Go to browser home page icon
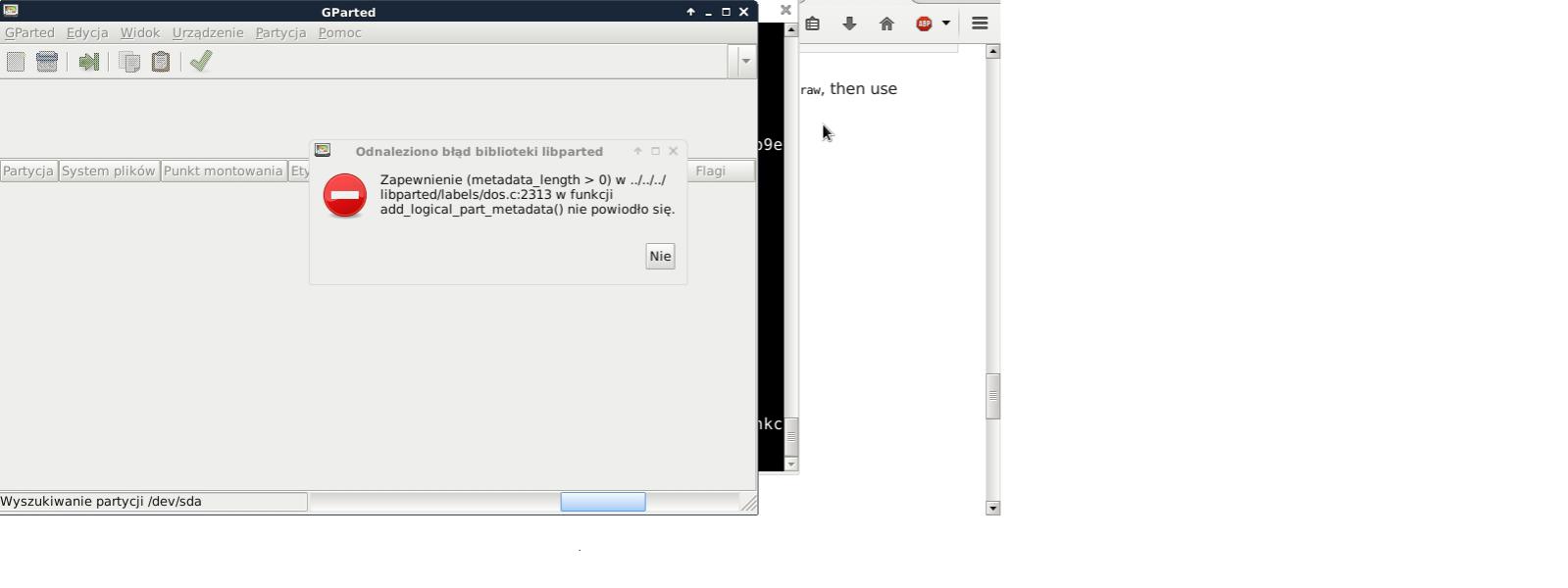The height and width of the screenshot is (588, 1568). (x=886, y=24)
